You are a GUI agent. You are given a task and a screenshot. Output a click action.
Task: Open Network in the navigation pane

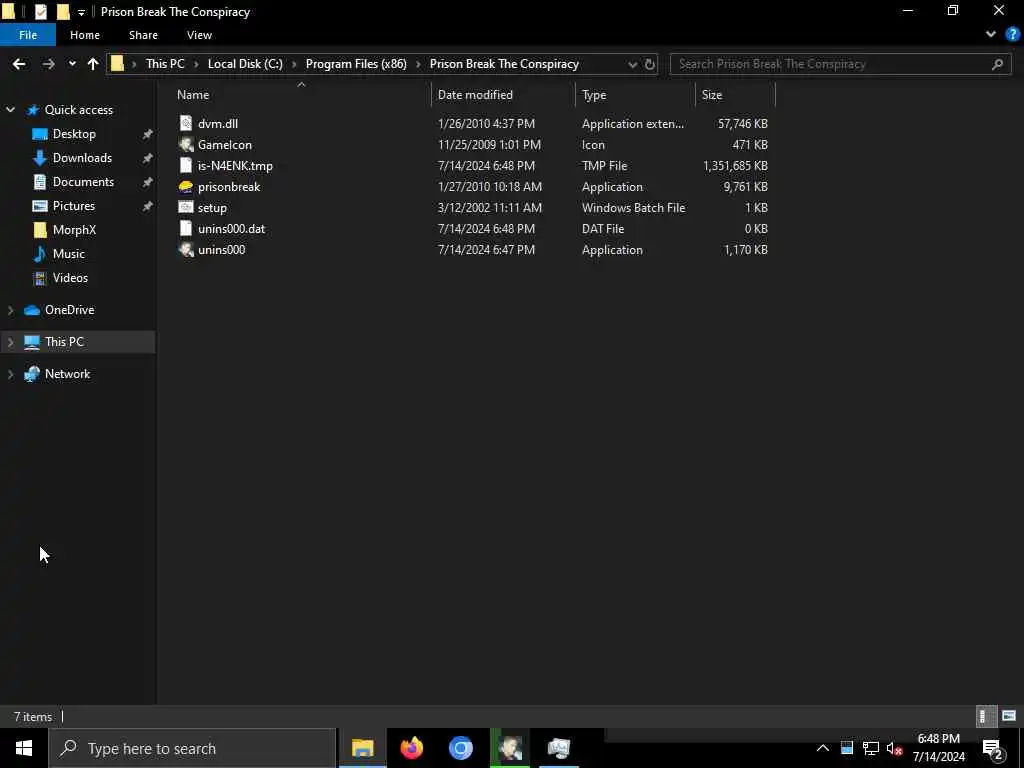(67, 374)
